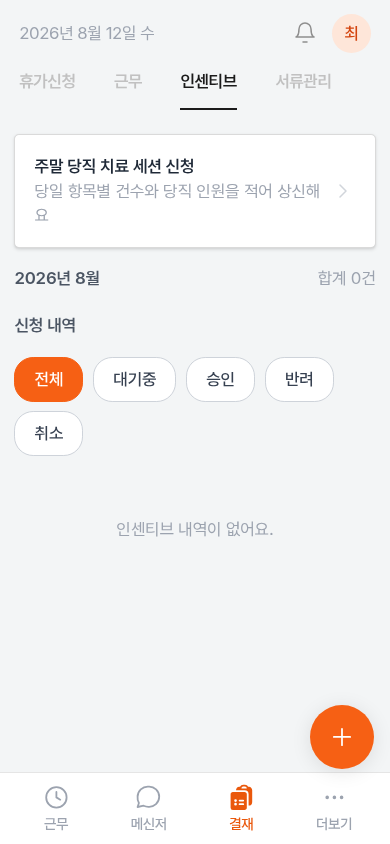Open 주말 당직 치료 세션 신청 card

tap(195, 191)
